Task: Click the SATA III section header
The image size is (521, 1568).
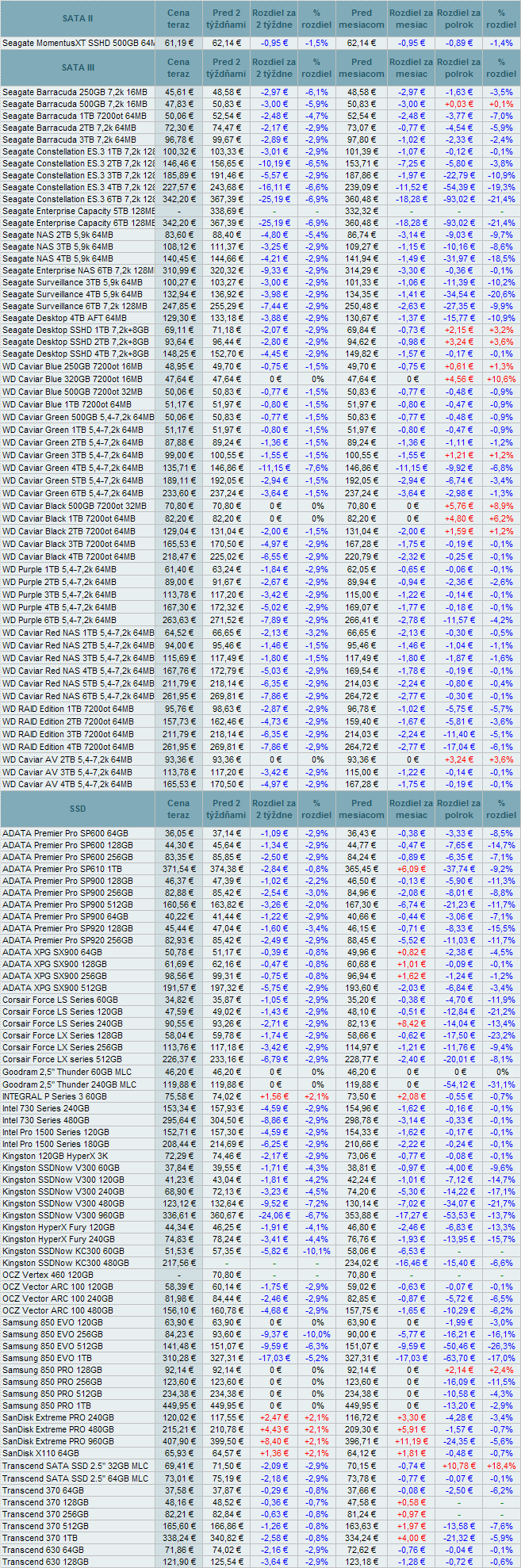Action: pyautogui.click(x=78, y=67)
